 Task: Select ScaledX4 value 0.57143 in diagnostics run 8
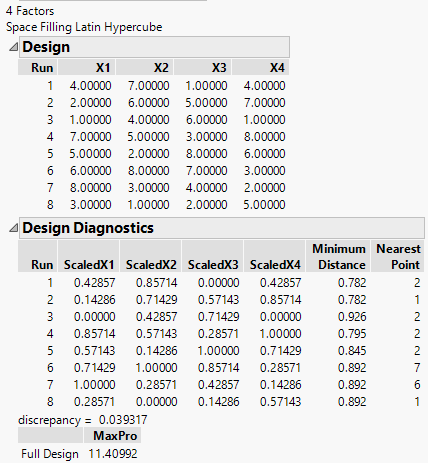(x=280, y=402)
